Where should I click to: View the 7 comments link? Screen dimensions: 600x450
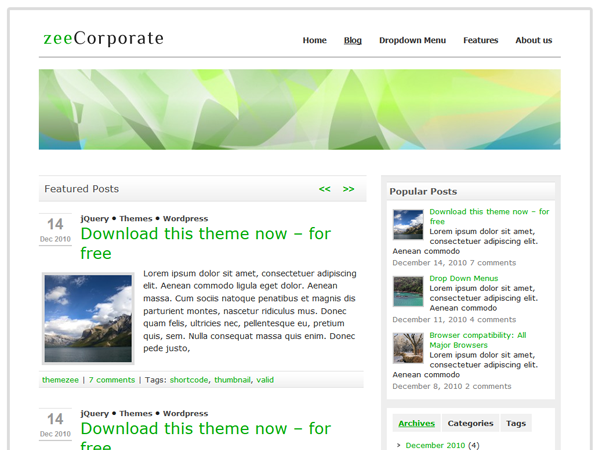click(112, 380)
